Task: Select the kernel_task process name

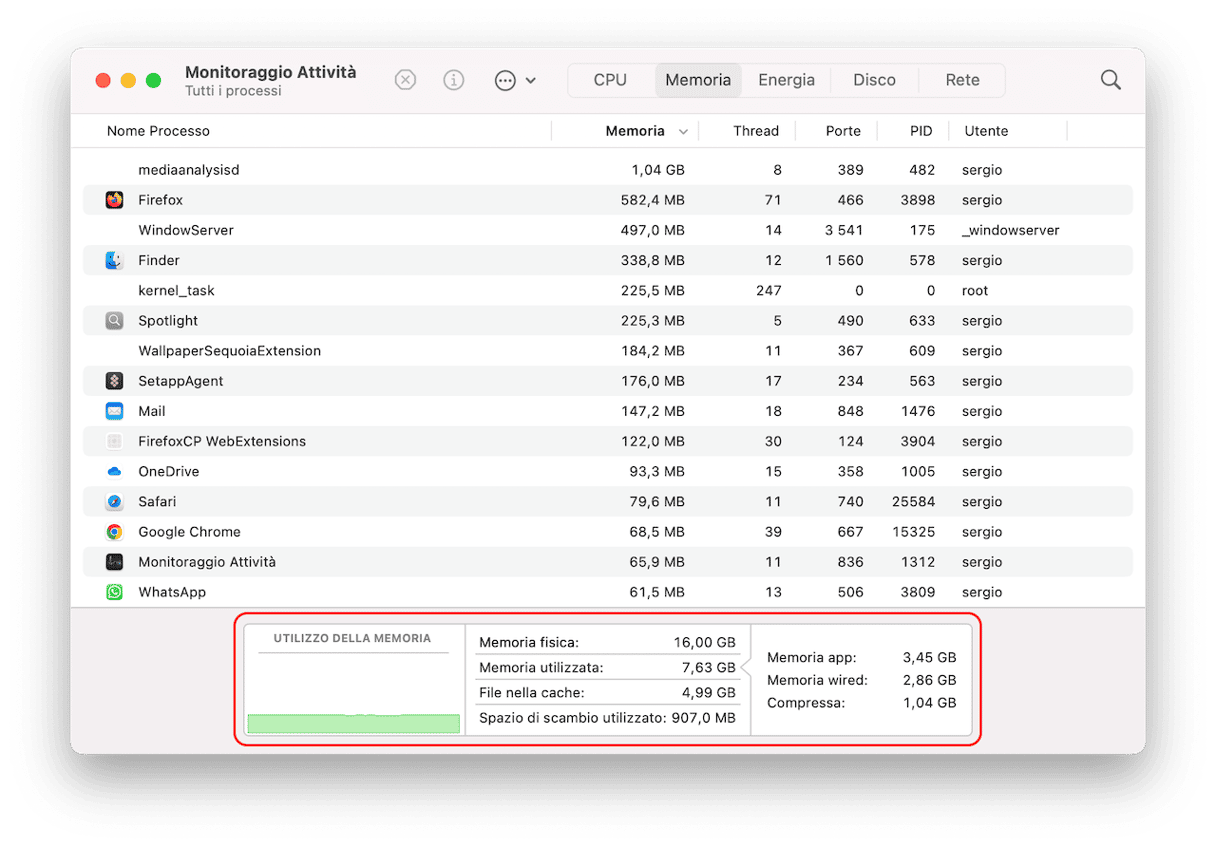Action: tap(176, 291)
